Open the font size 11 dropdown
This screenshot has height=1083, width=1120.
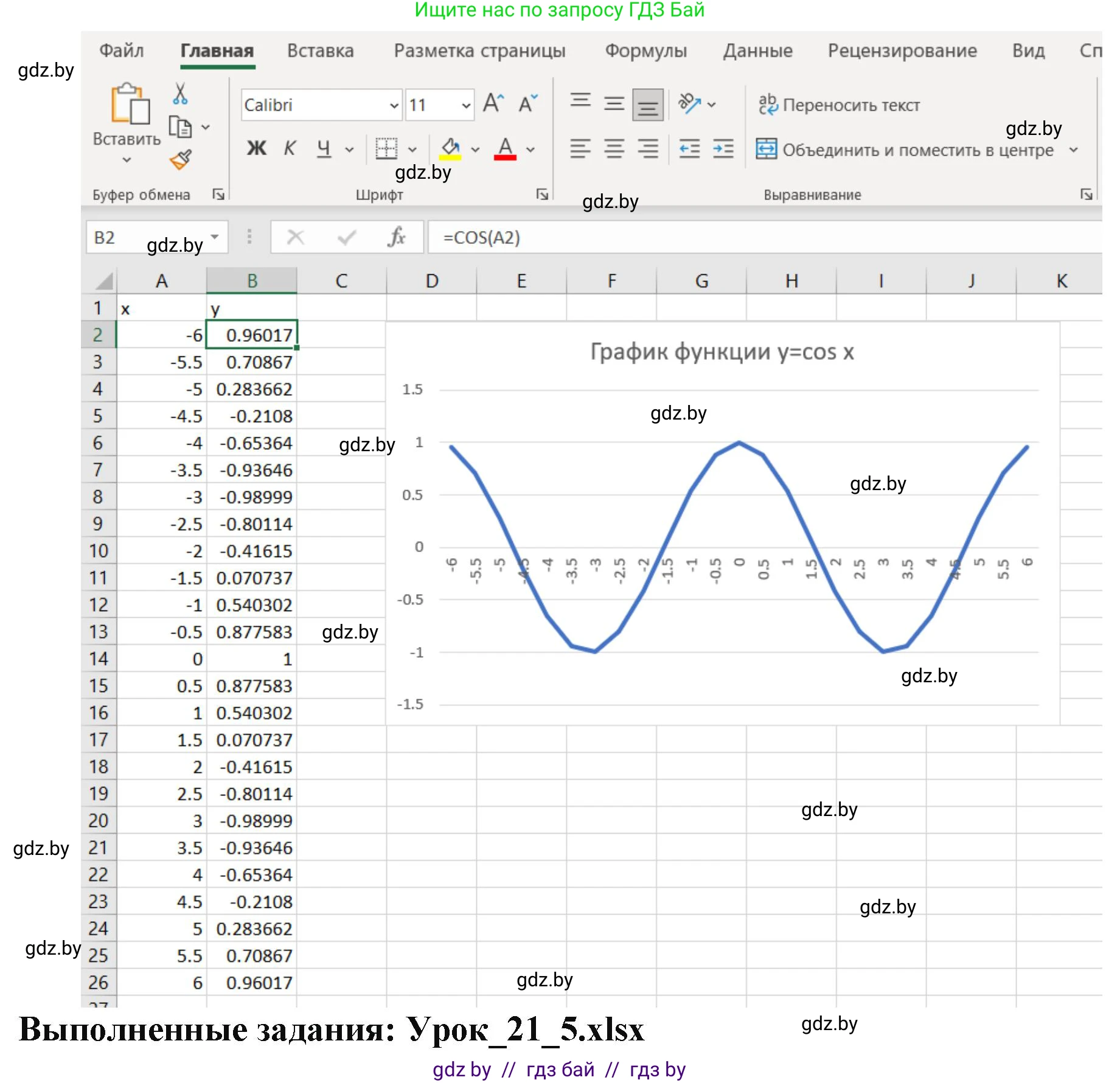pos(466,106)
